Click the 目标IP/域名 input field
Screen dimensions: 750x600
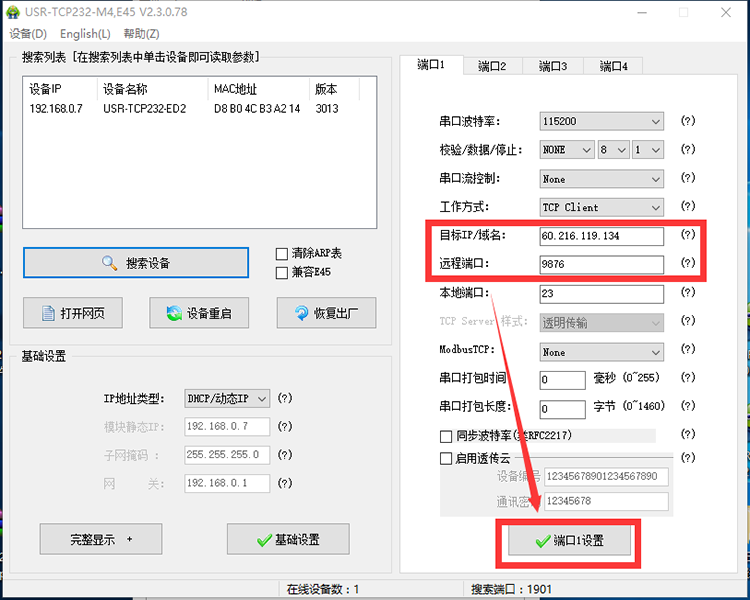(600, 236)
